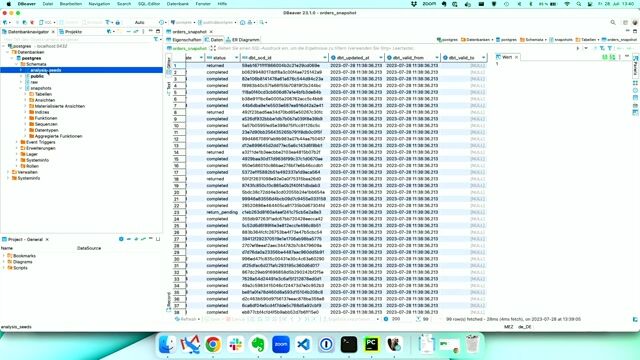This screenshot has width=640, height=360.
Task: Switch to the ER Diagramm tab
Action: point(243,40)
